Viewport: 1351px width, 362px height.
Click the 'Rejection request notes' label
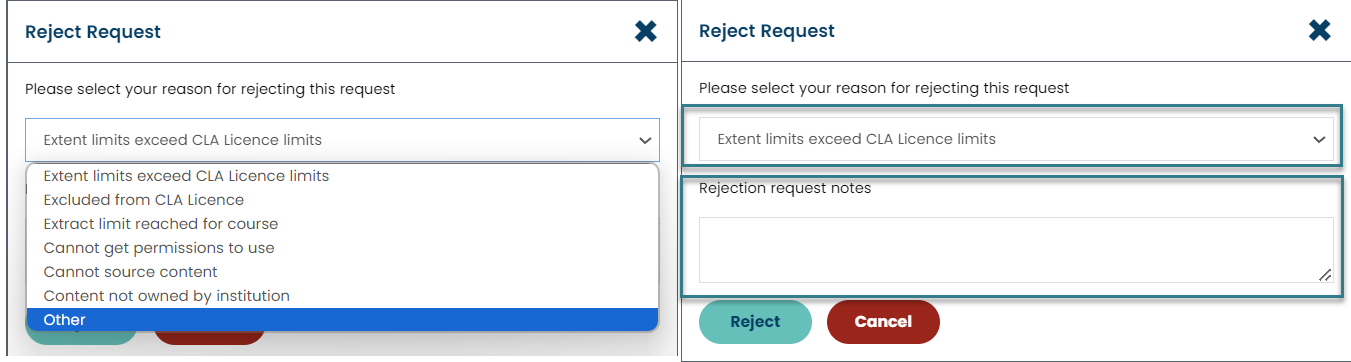[785, 188]
